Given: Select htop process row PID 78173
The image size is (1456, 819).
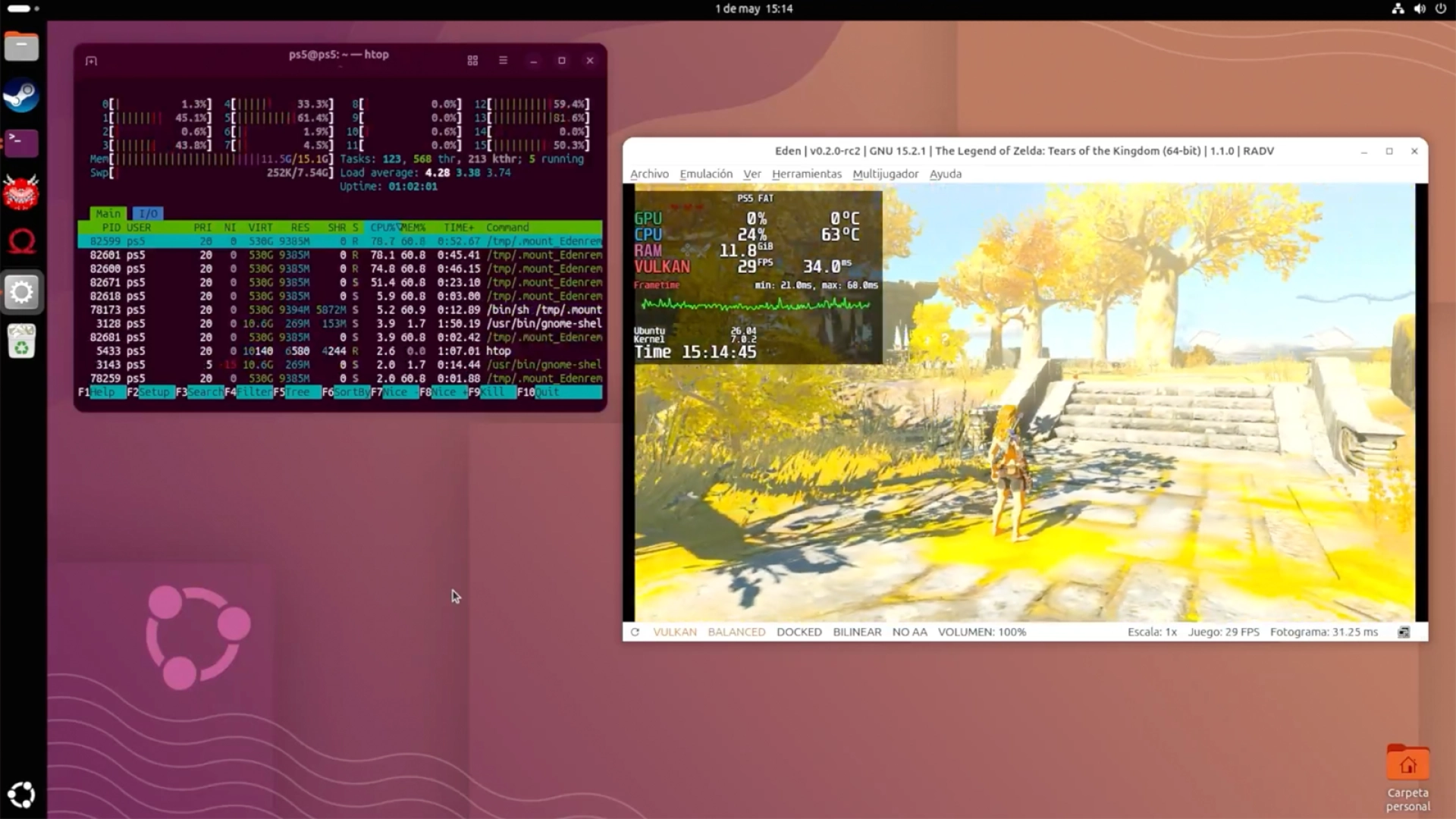Looking at the screenshot, I should coord(340,309).
